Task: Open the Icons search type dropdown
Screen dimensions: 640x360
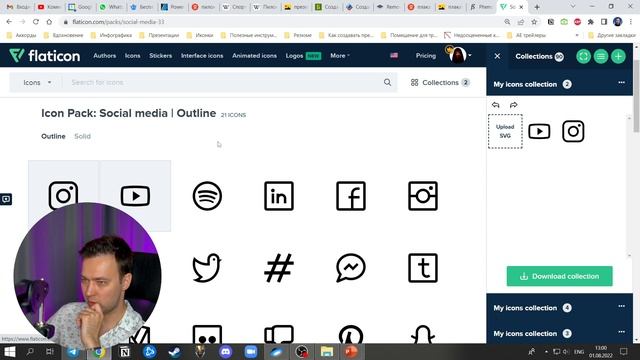Action: [x=37, y=82]
